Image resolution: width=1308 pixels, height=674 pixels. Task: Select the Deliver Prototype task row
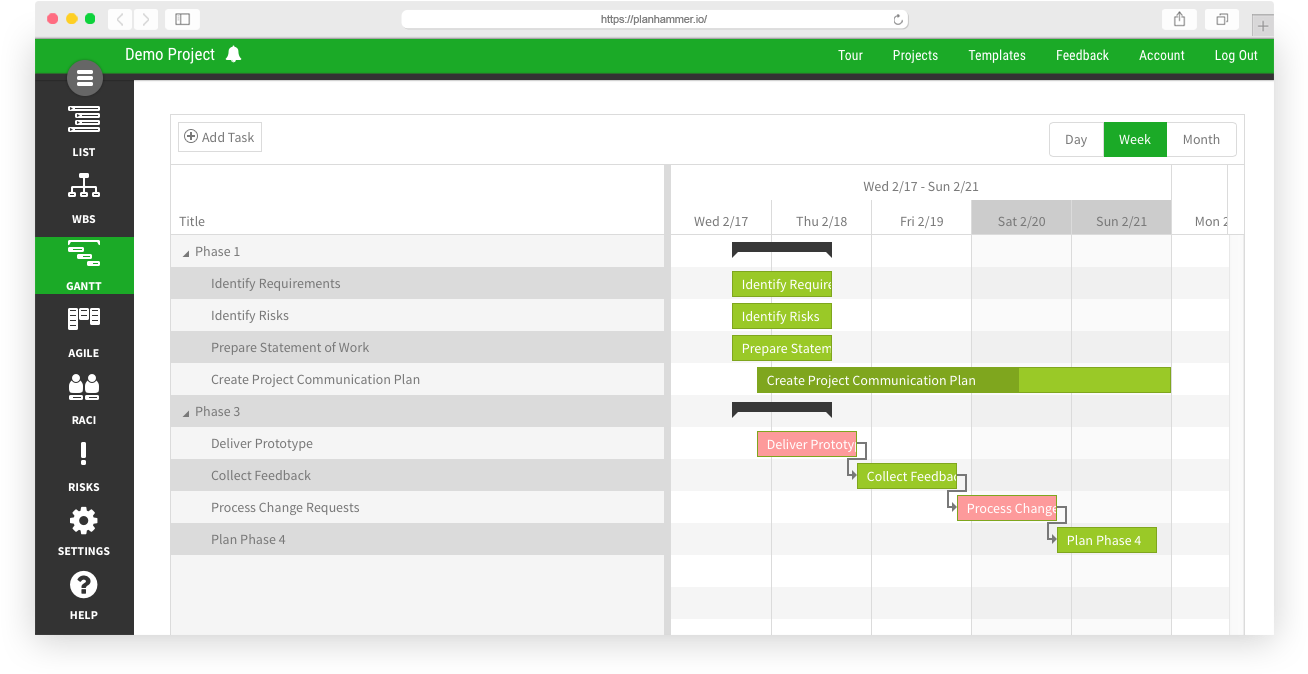417,443
